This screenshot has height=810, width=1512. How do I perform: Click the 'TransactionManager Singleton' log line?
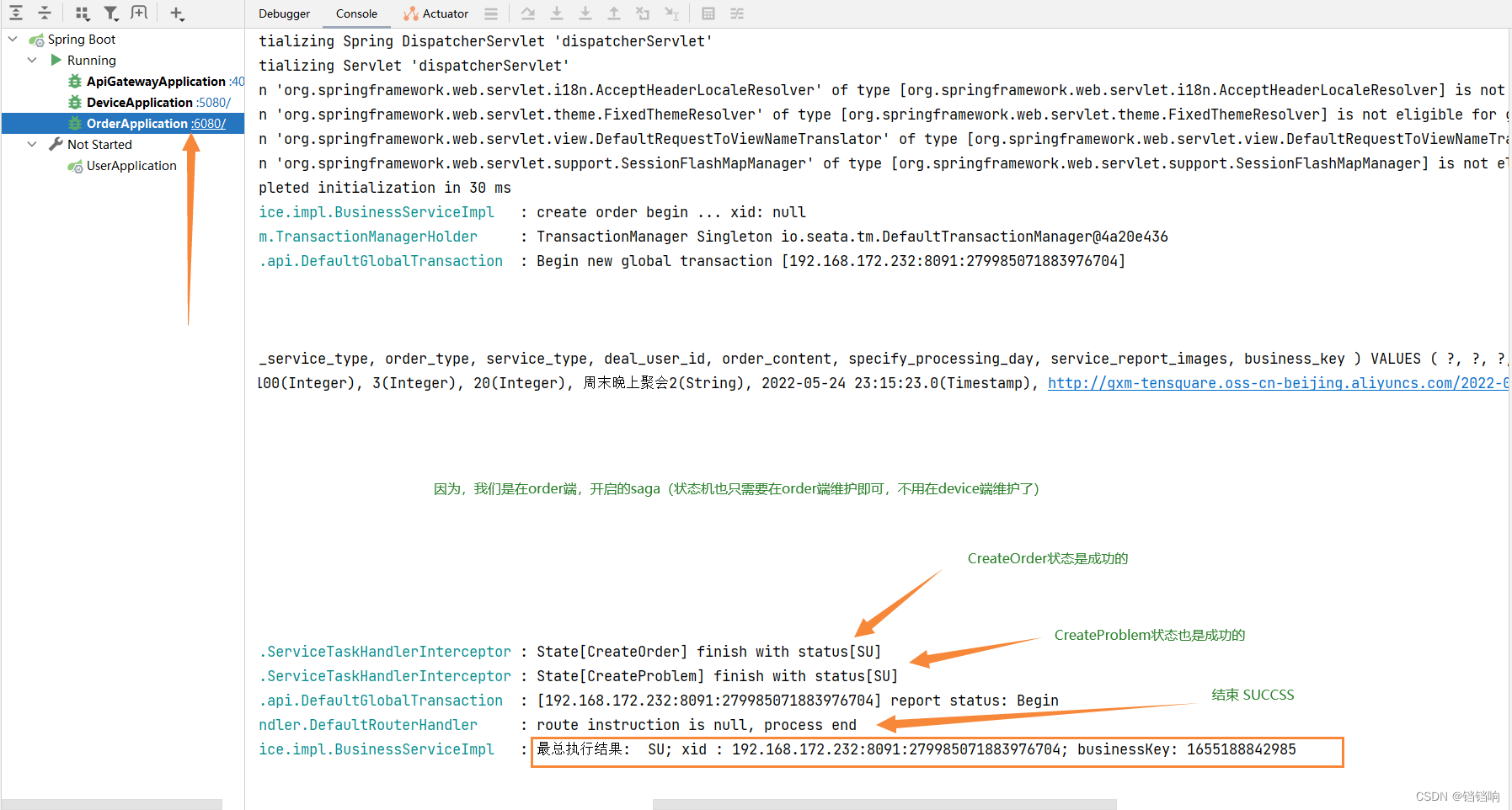[x=852, y=237]
